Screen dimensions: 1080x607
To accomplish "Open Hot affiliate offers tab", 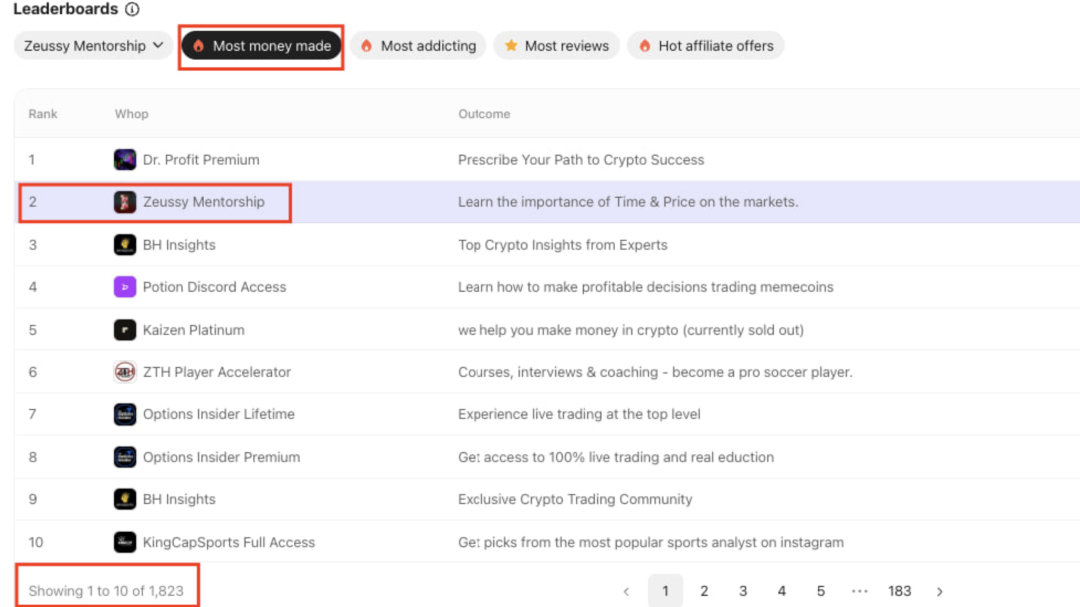I will (x=705, y=46).
